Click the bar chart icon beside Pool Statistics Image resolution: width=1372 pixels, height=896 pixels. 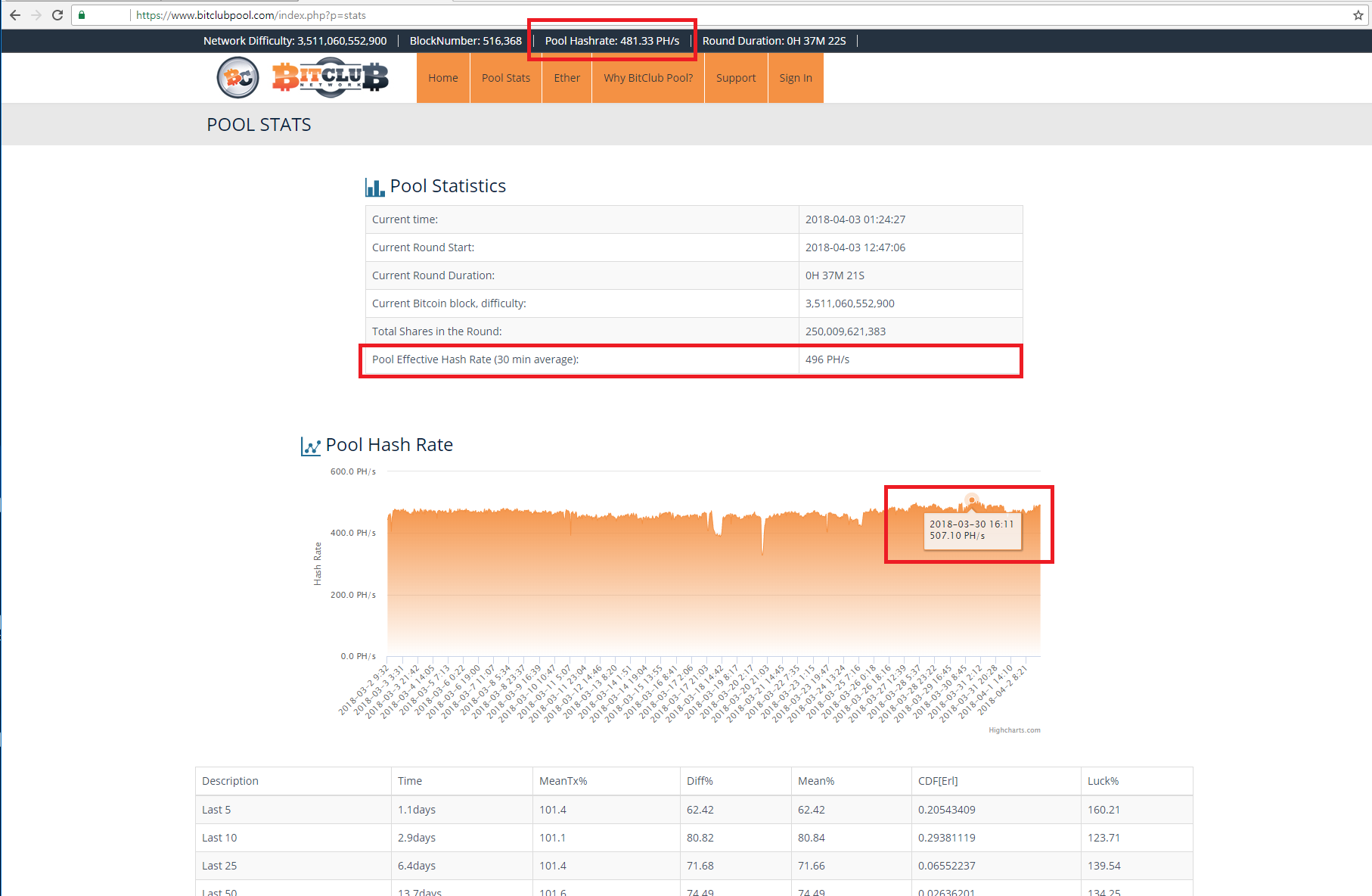[x=374, y=187]
